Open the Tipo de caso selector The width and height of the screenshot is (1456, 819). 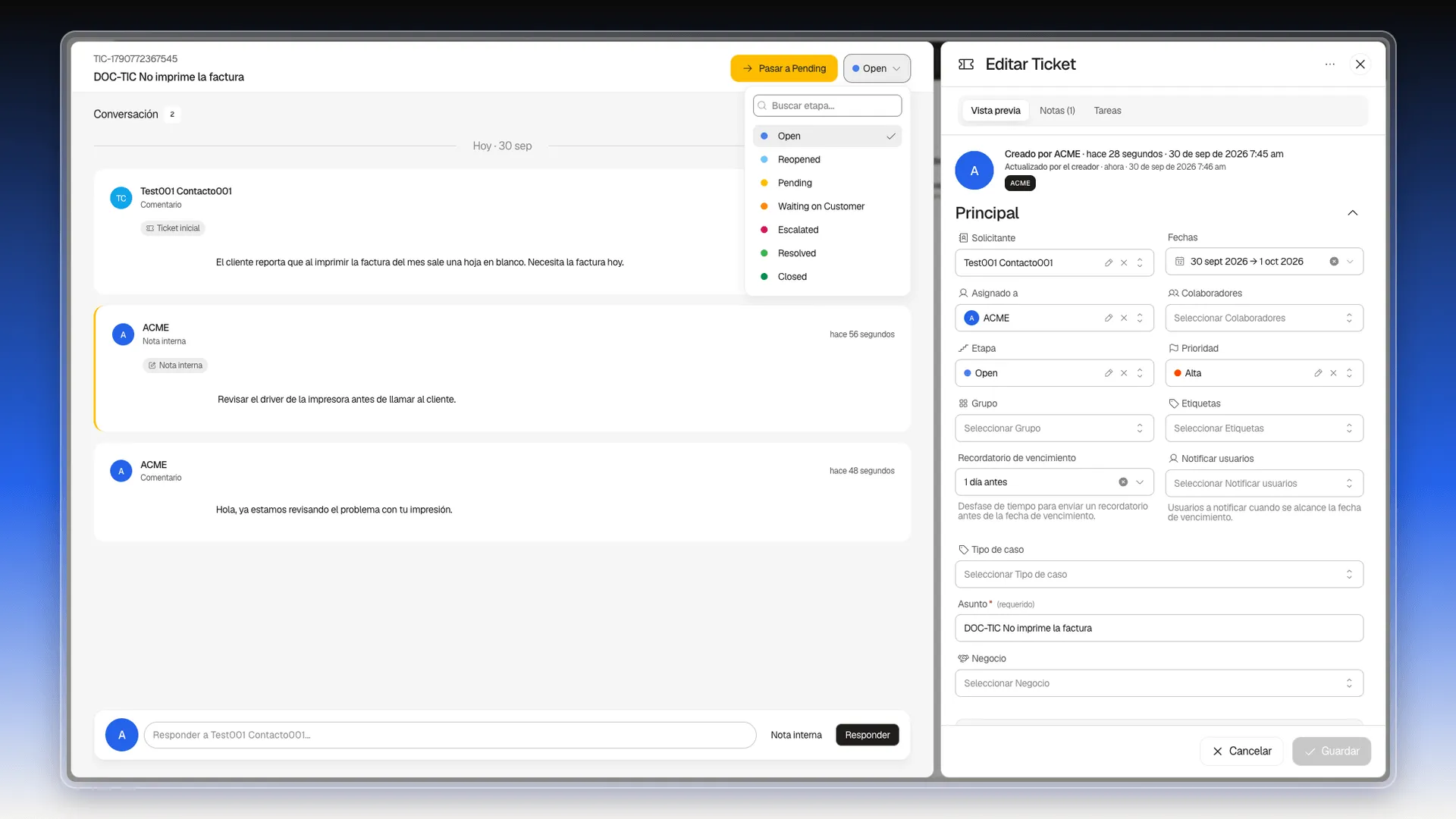(x=1159, y=575)
